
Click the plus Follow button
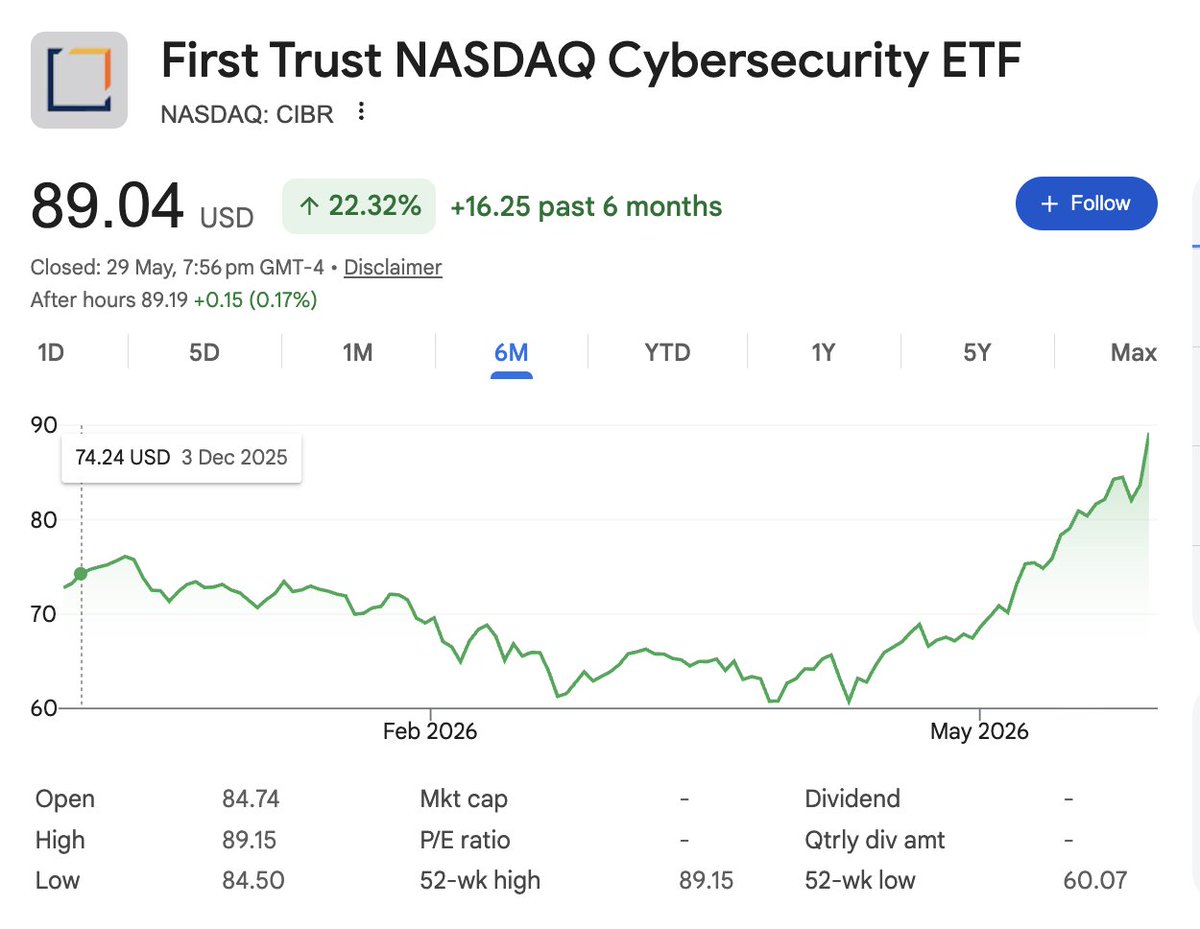(1086, 204)
